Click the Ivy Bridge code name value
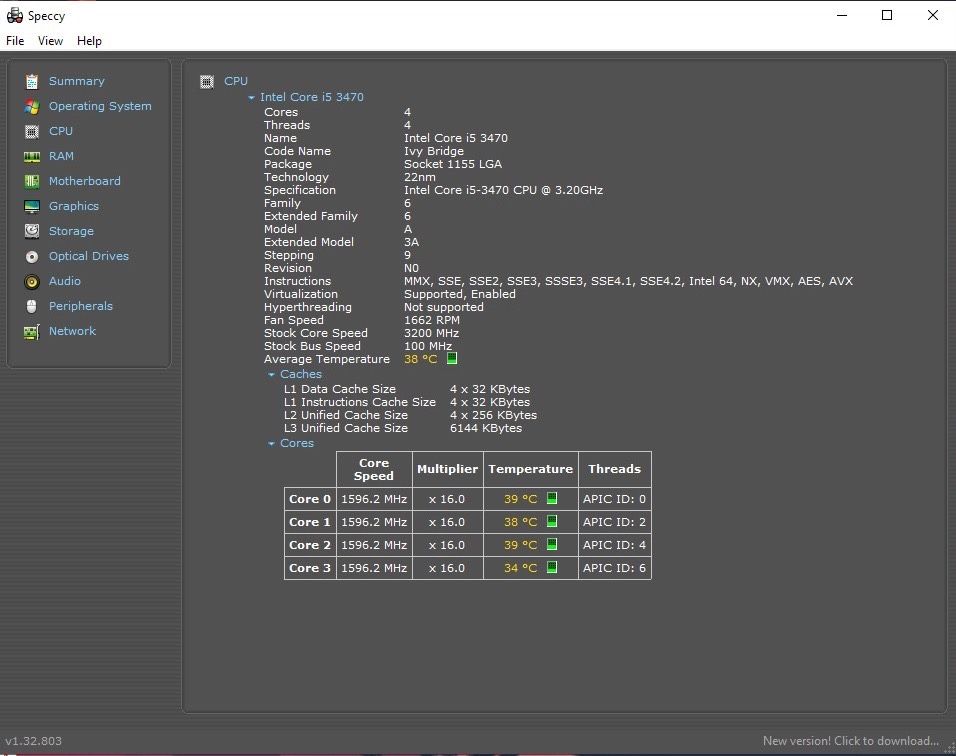The height and width of the screenshot is (756, 956). coord(433,151)
